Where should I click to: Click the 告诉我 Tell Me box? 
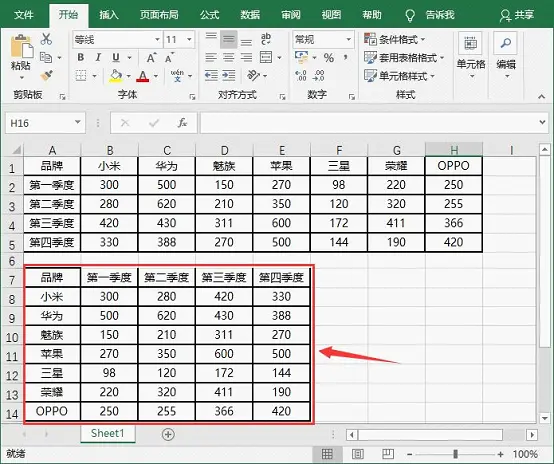coord(430,15)
